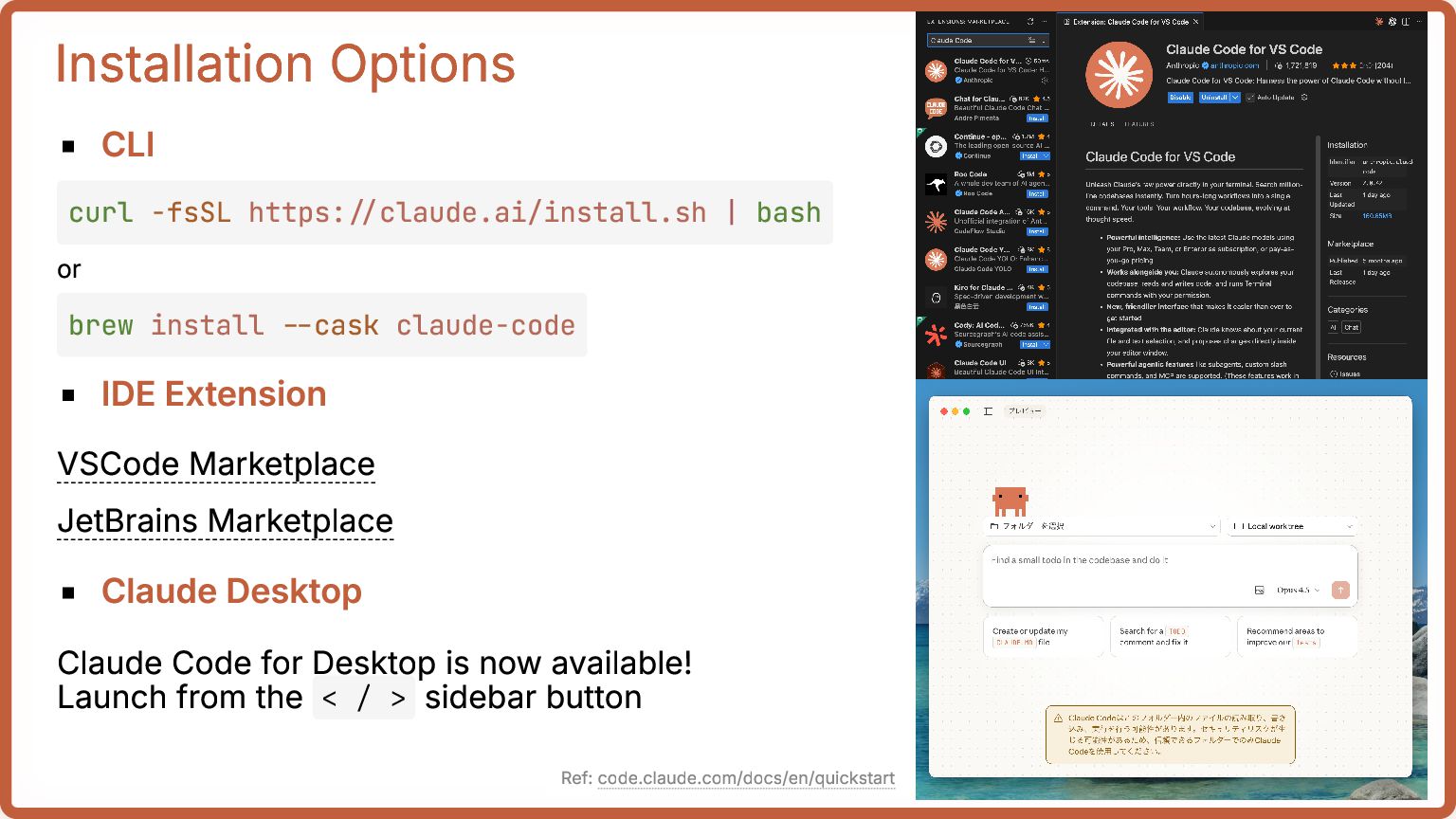1456x819 pixels.
Task: Choose 'Search for a TODO comment' suggestion
Action: pyautogui.click(x=1171, y=636)
